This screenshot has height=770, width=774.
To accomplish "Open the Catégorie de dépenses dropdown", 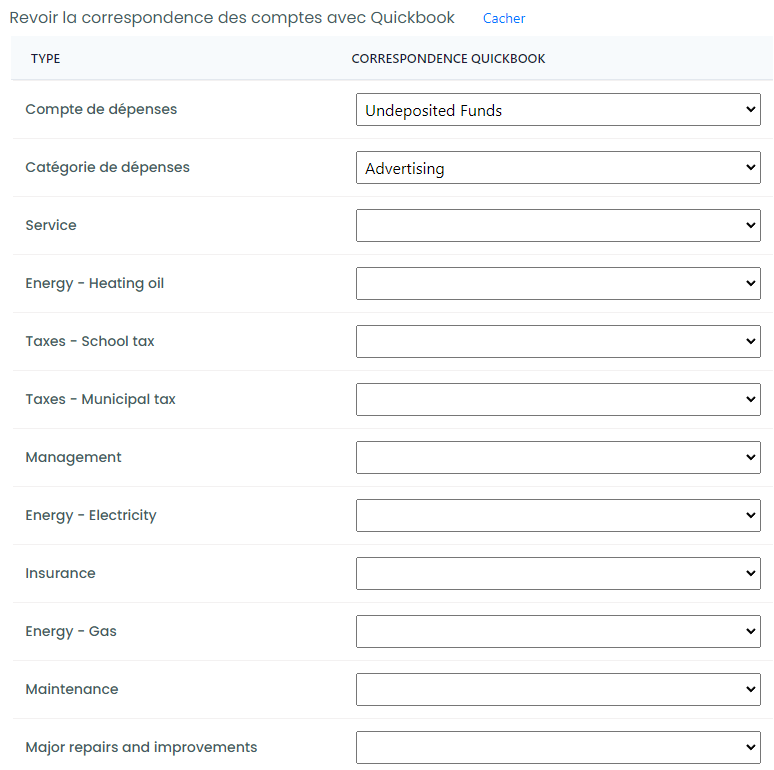I will [x=558, y=168].
